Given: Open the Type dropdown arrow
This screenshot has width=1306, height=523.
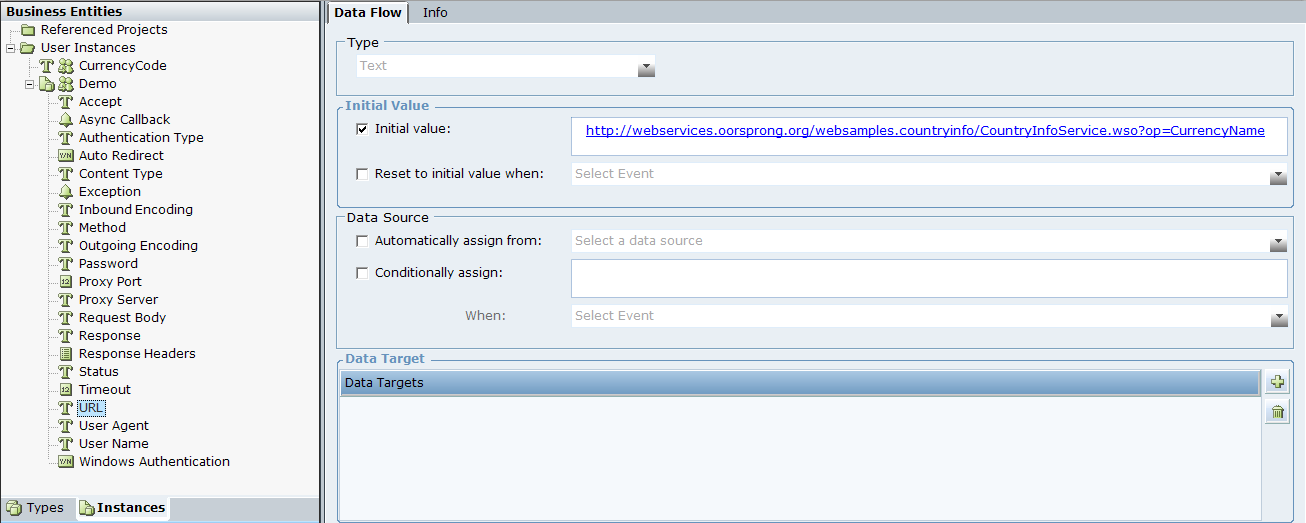Looking at the screenshot, I should tap(646, 68).
